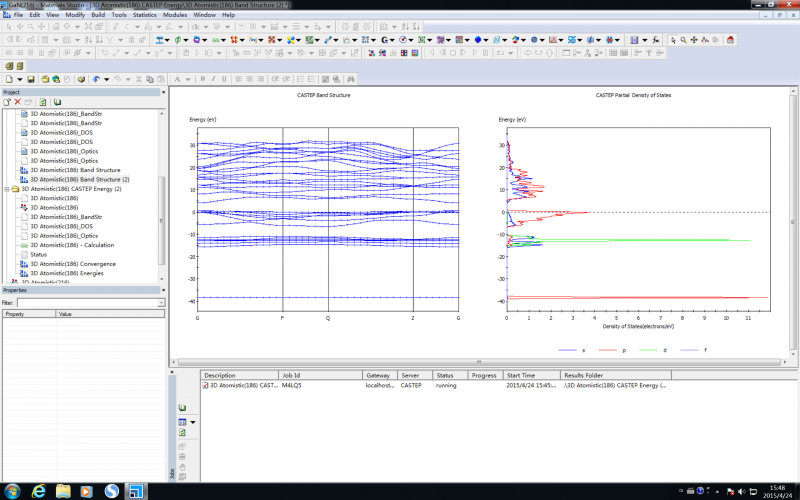The image size is (800, 500).
Task: Click the new item icon in Project panel
Action: (x=7, y=102)
